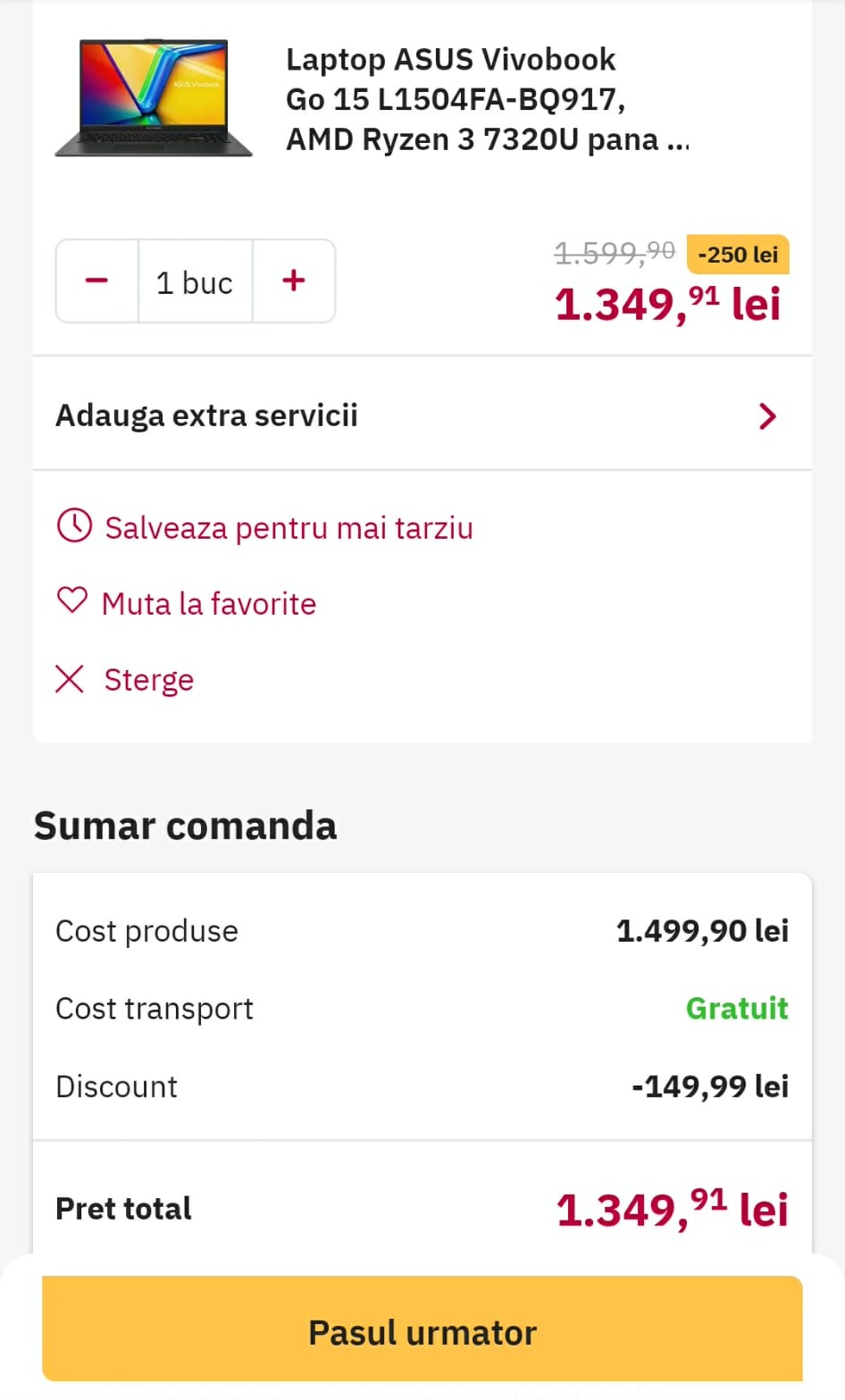The image size is (845, 1400).
Task: Click the "1 buc" quantity field
Action: click(195, 282)
